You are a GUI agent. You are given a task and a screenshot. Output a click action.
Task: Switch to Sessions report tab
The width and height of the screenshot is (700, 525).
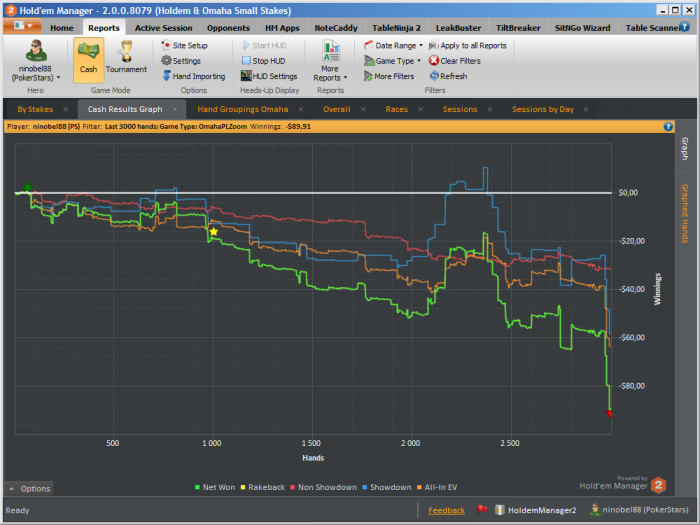460,109
